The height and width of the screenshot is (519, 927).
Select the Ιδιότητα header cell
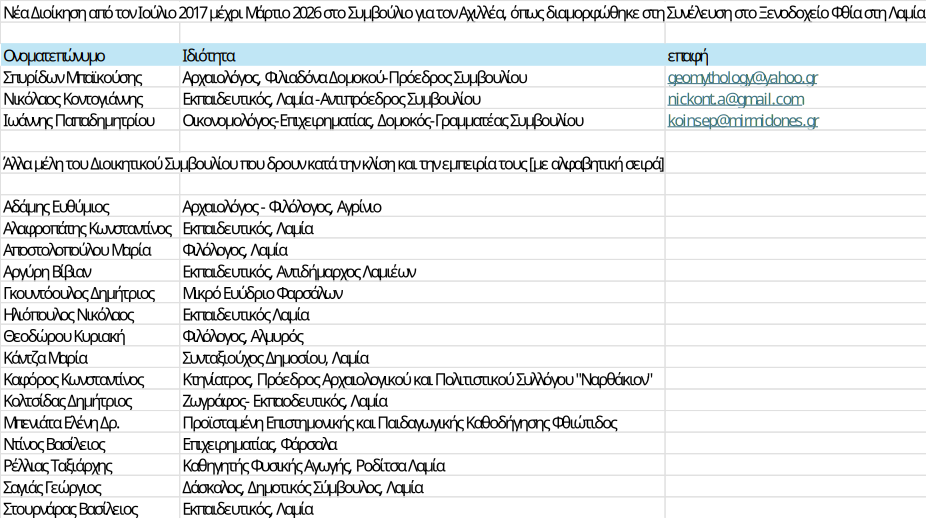[x=423, y=56]
